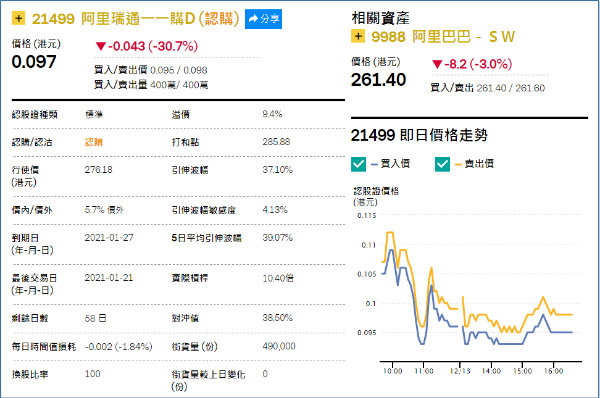600x398 pixels.
Task: Click the blue 買入價 legend line
Action: [375, 165]
